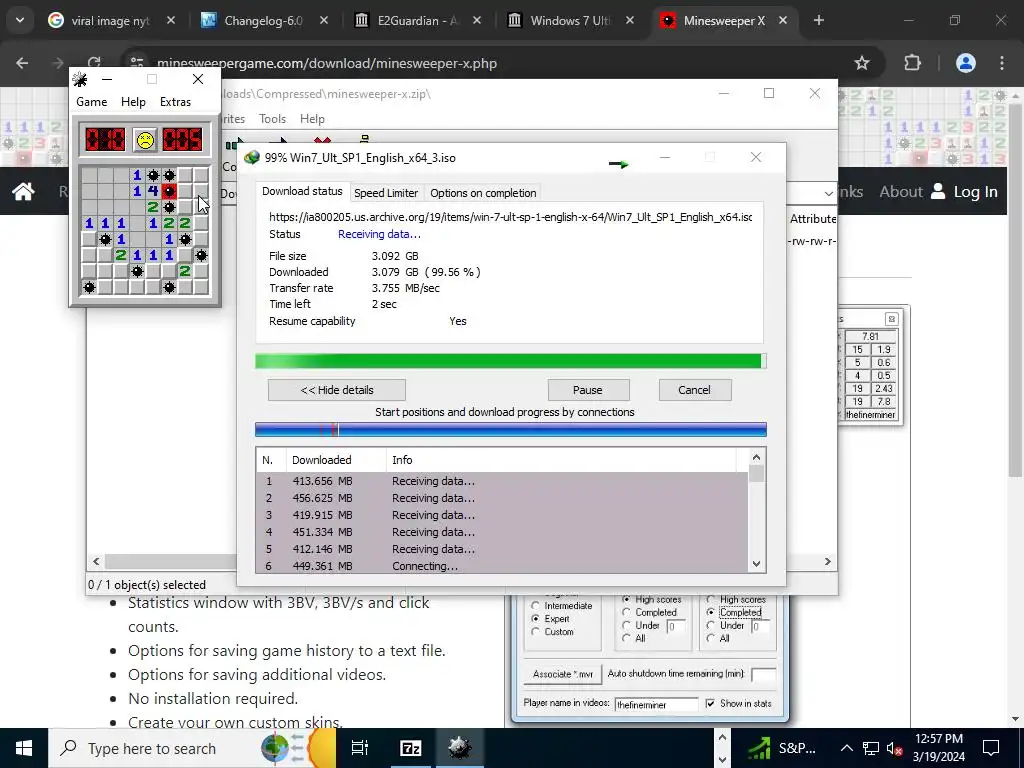Open a new browser tab

pyautogui.click(x=819, y=20)
